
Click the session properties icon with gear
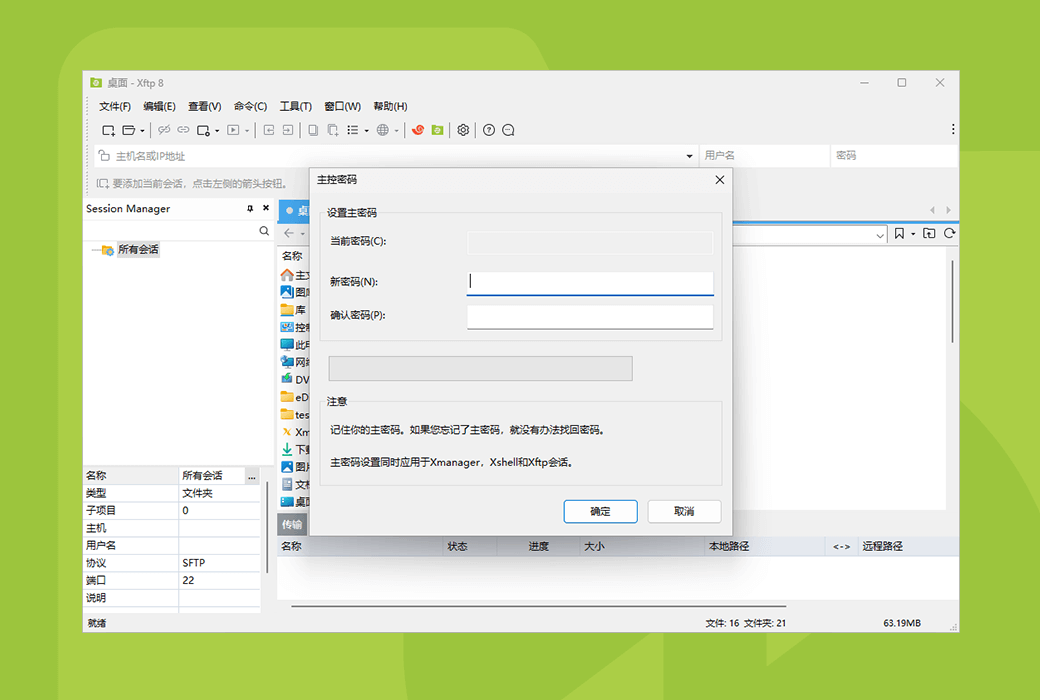204,130
